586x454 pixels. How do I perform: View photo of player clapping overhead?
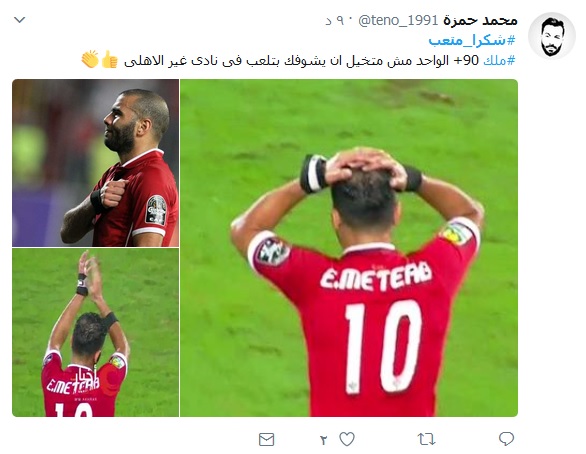(x=95, y=333)
